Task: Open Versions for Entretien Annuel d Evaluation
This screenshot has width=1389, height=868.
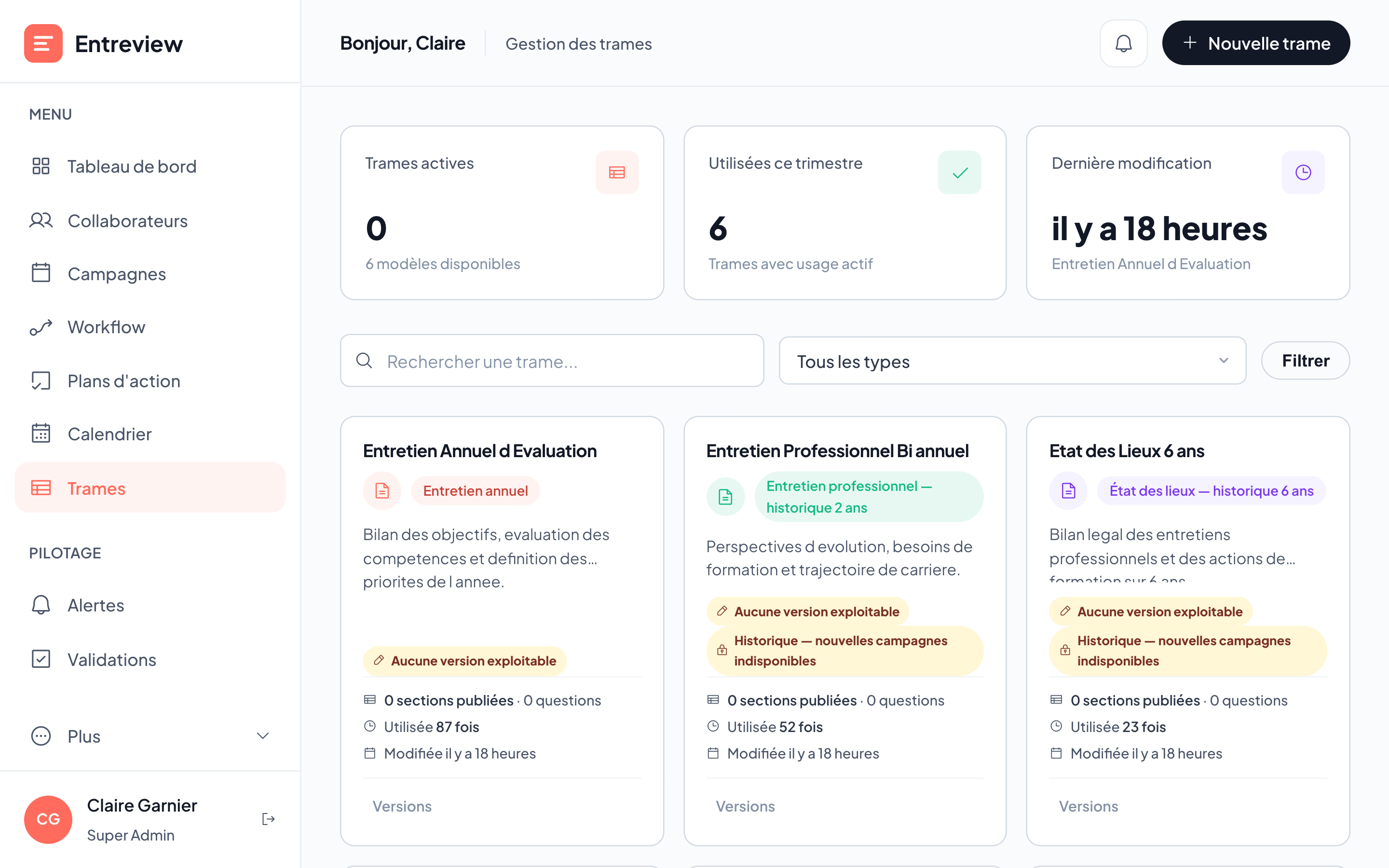Action: [x=402, y=807]
